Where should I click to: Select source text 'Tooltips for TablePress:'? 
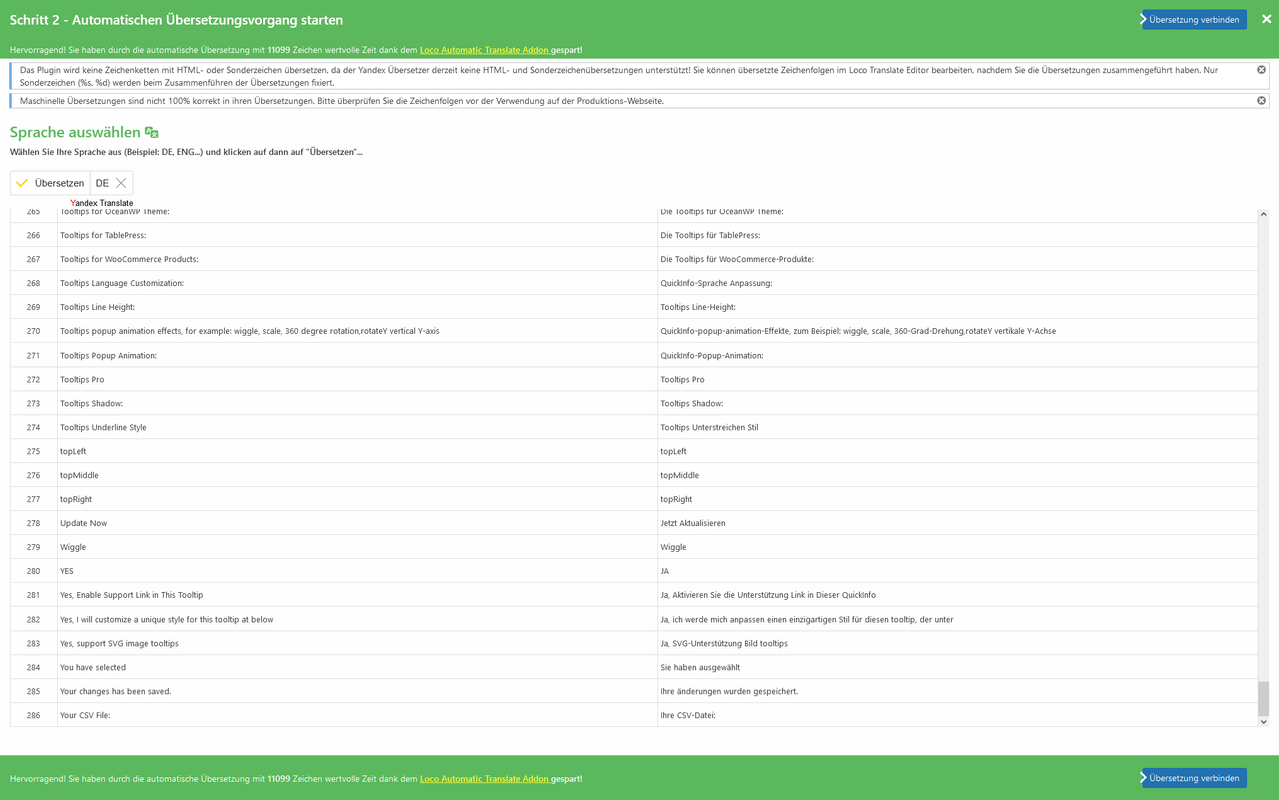(103, 235)
